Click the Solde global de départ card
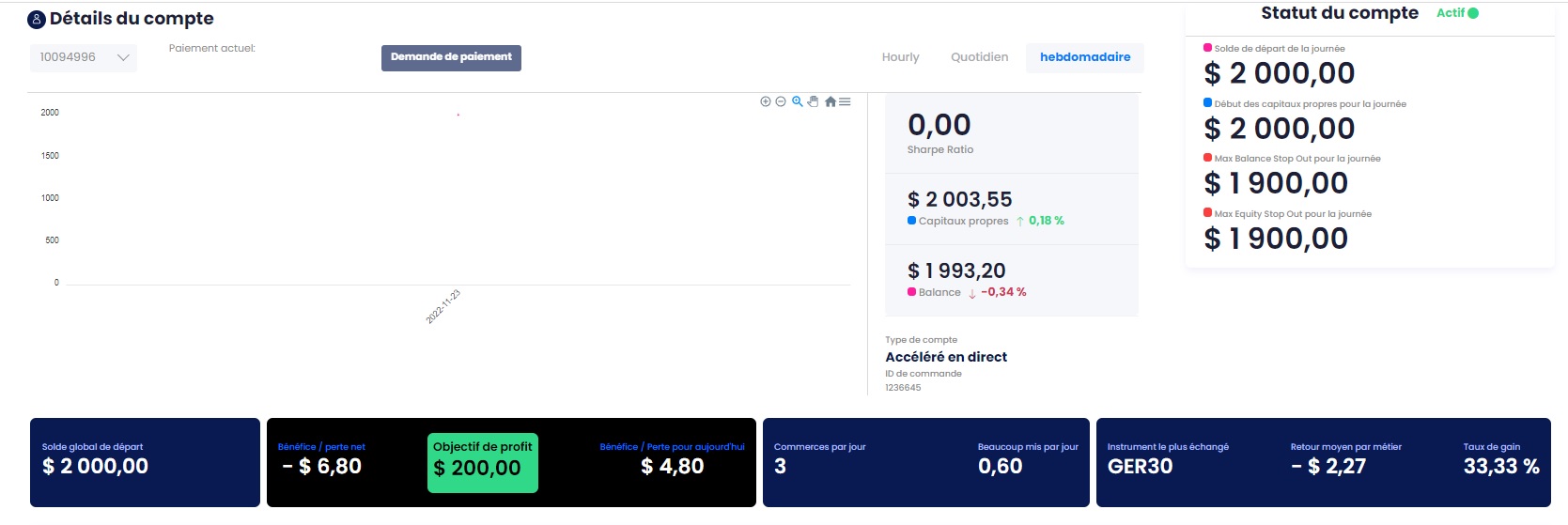This screenshot has height=525, width=1568. point(145,462)
